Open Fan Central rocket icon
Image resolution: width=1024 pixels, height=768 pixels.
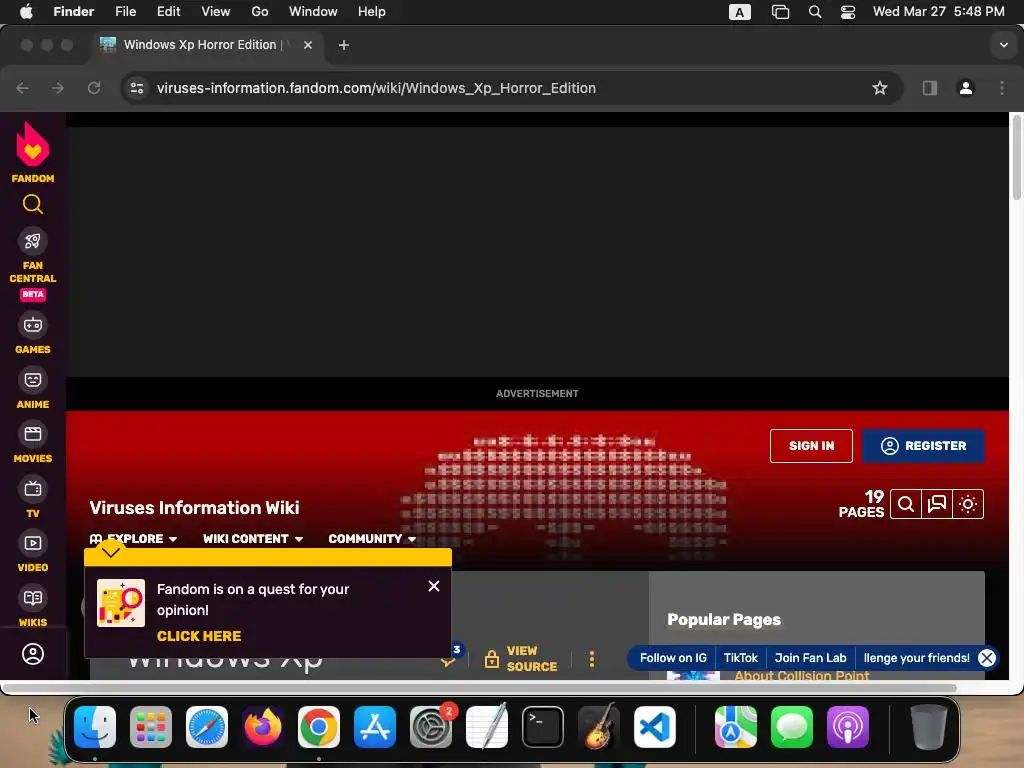pos(33,242)
